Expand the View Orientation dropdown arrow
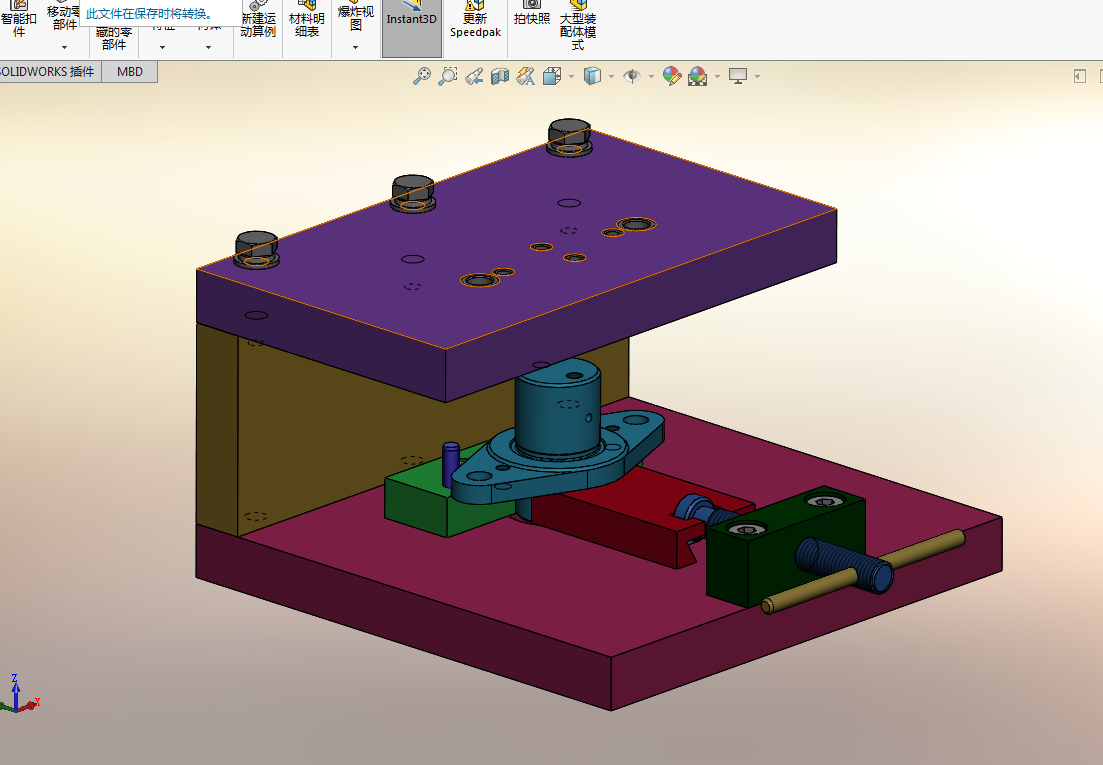Screen dimensions: 1103x765 tap(570, 76)
